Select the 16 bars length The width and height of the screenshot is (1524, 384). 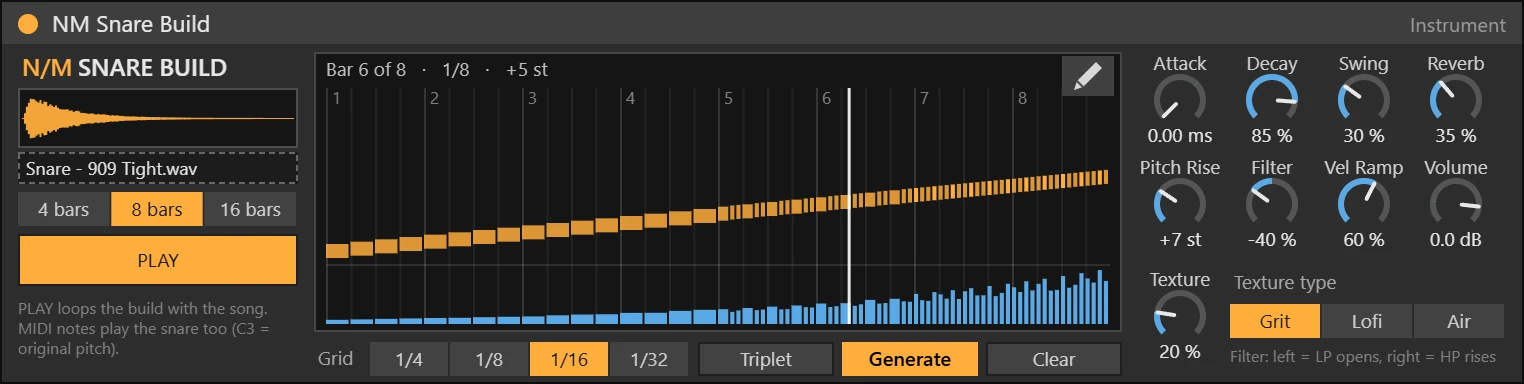pos(250,210)
